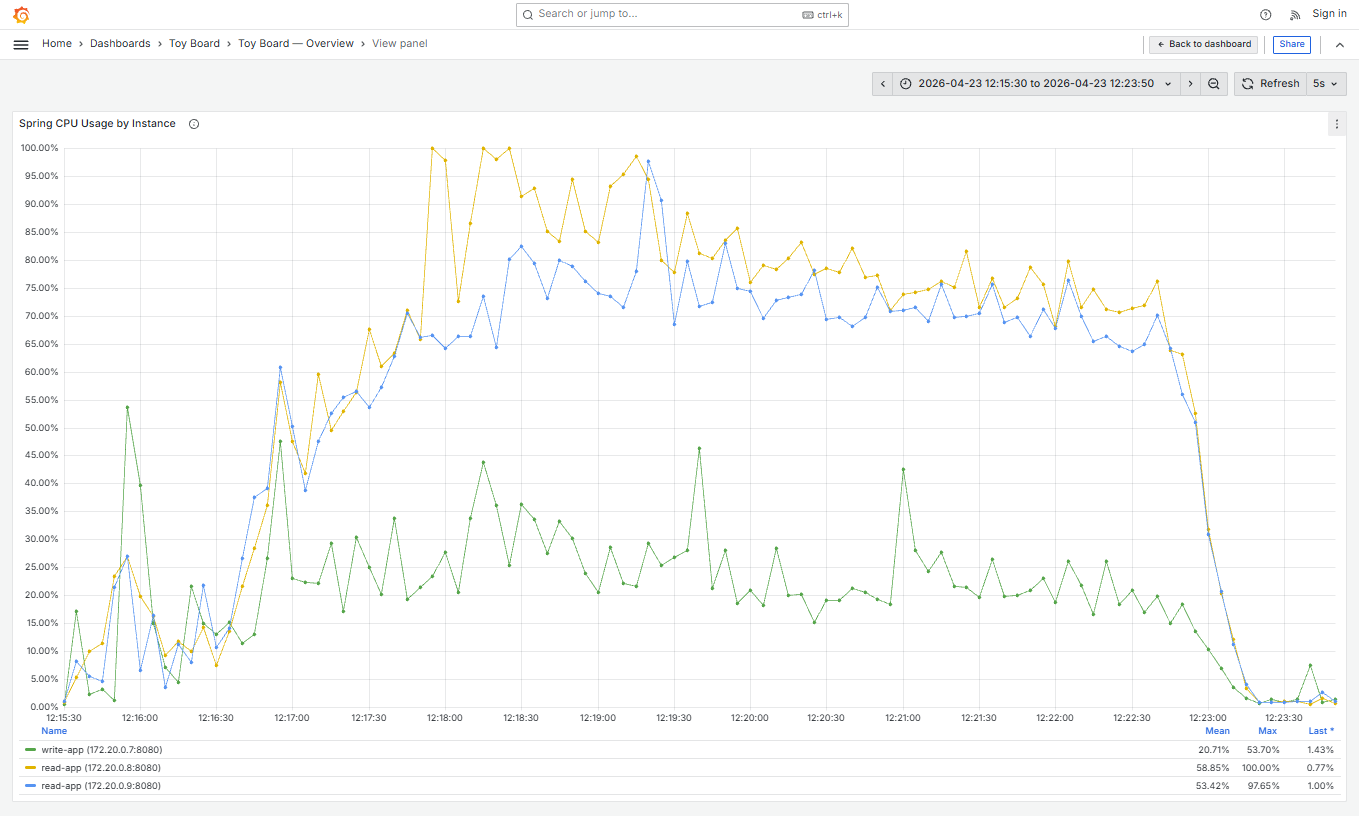Focus the Search or jump to field
Screen dimensions: 1359x816
682,14
